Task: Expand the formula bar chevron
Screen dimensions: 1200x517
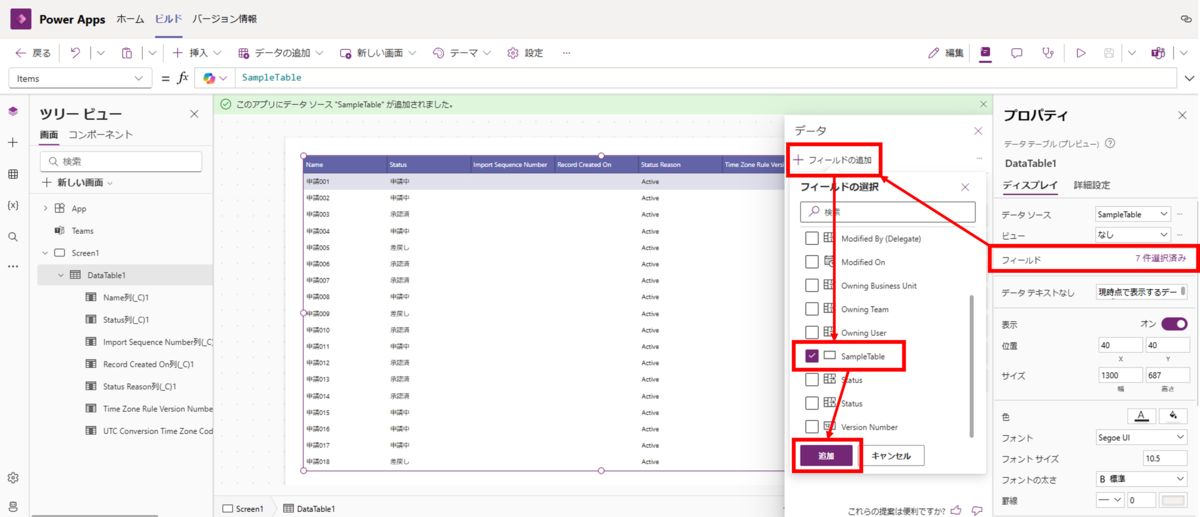Action: pos(1189,78)
